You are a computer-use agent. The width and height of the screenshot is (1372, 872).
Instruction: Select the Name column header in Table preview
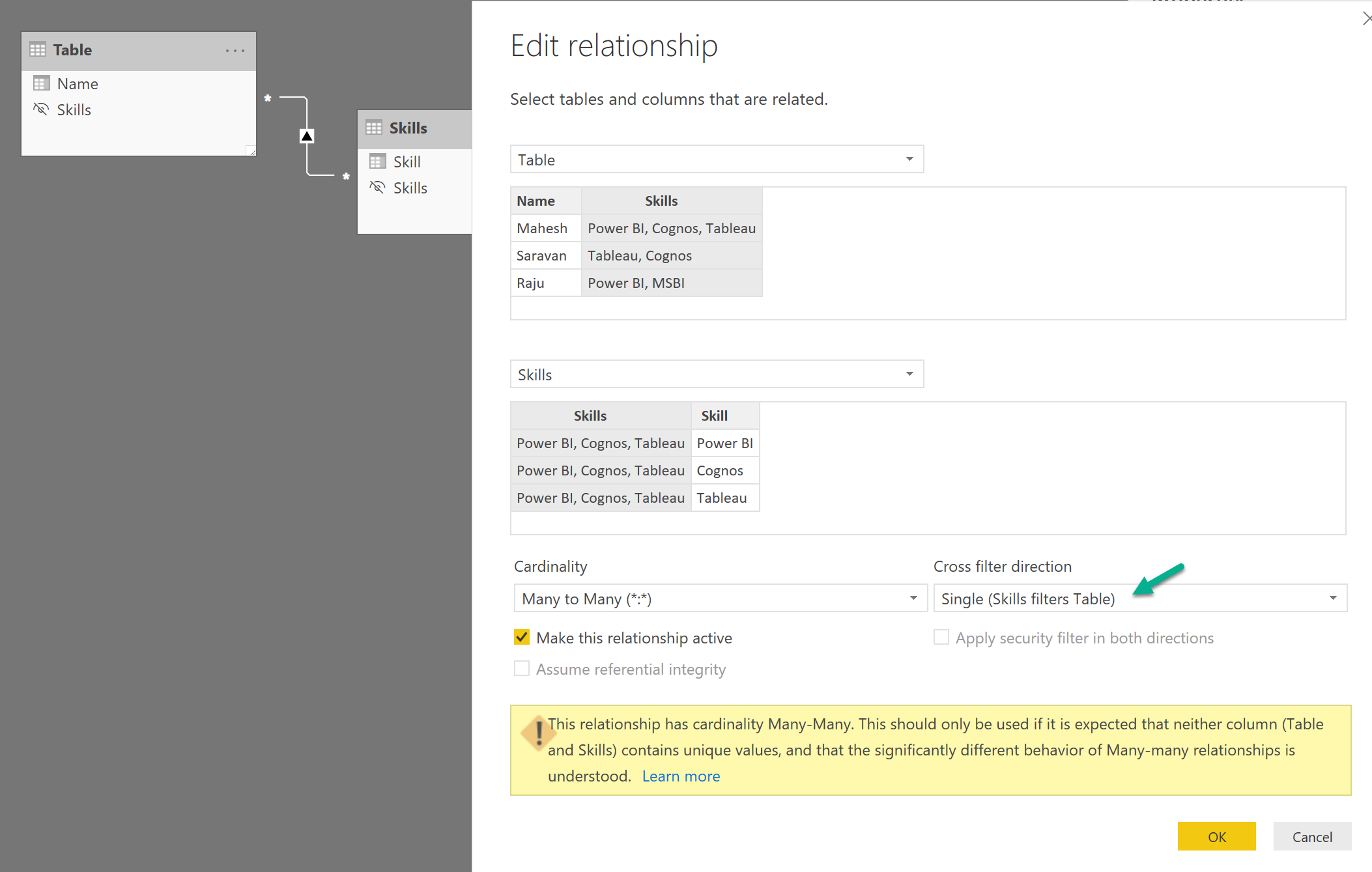[x=546, y=201]
